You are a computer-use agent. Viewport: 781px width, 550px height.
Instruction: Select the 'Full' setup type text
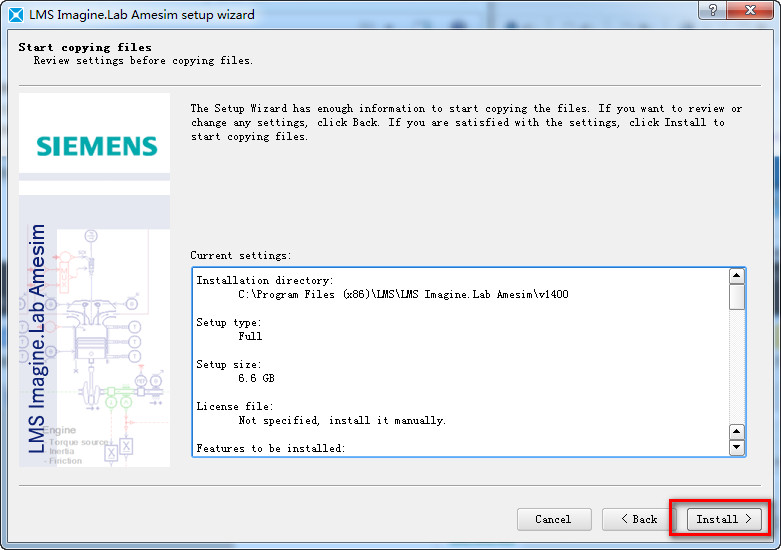tap(250, 336)
